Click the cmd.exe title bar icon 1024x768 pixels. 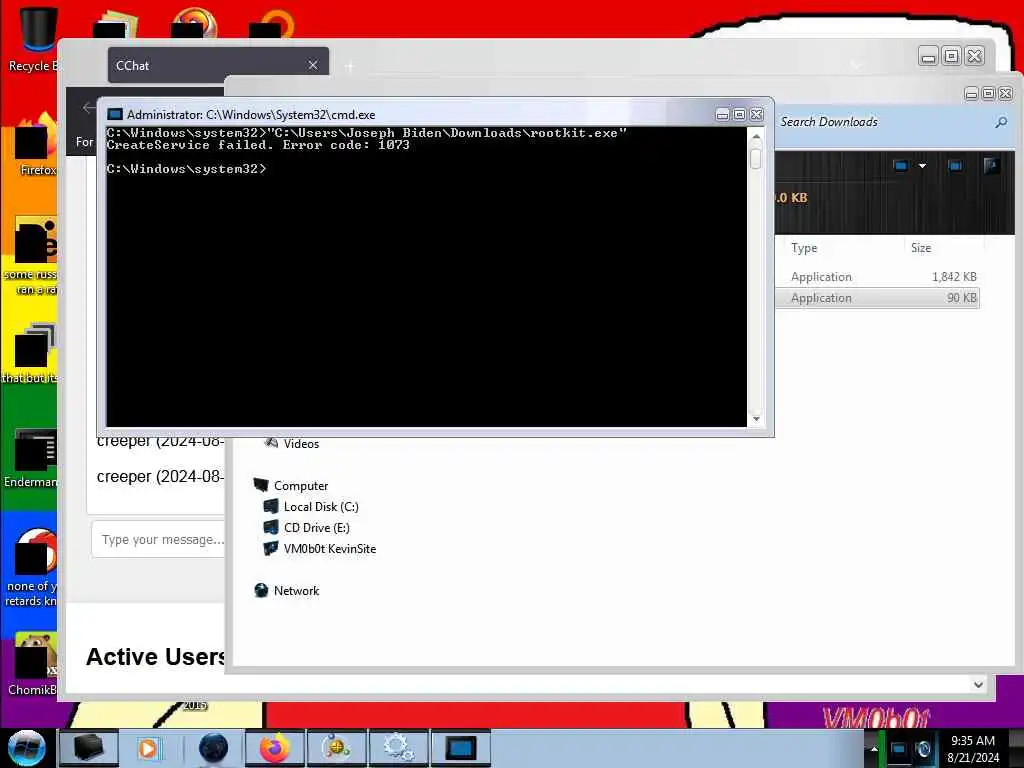point(115,114)
